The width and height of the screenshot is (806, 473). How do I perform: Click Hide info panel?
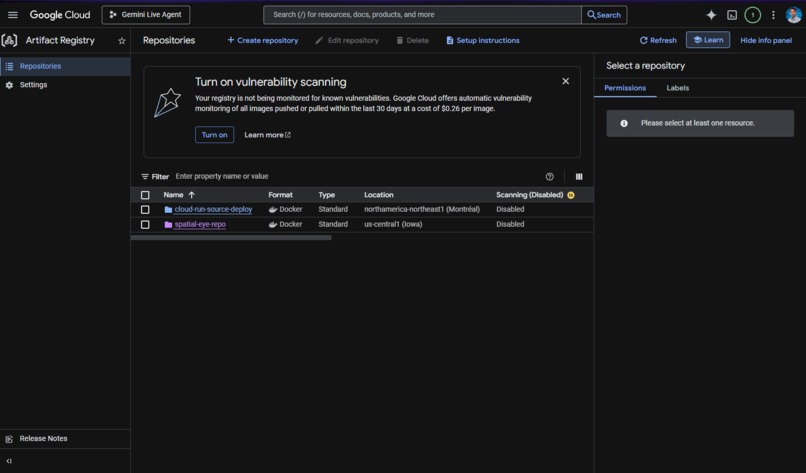(766, 40)
